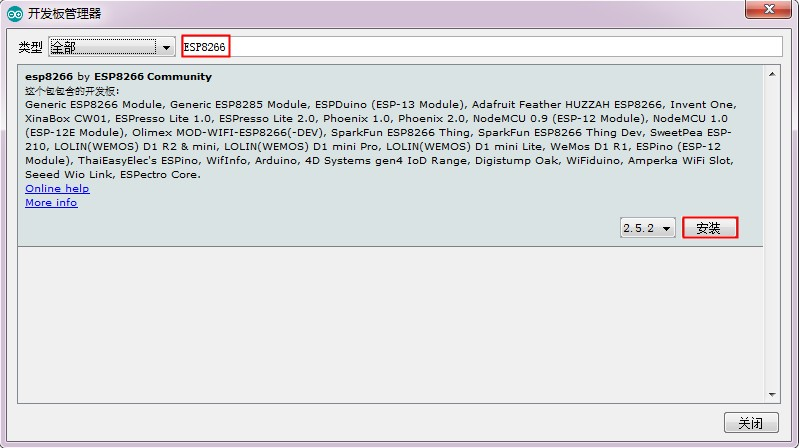This screenshot has height=448, width=799.
Task: Click the 这个包包含的开发板 label text
Action: [72, 91]
